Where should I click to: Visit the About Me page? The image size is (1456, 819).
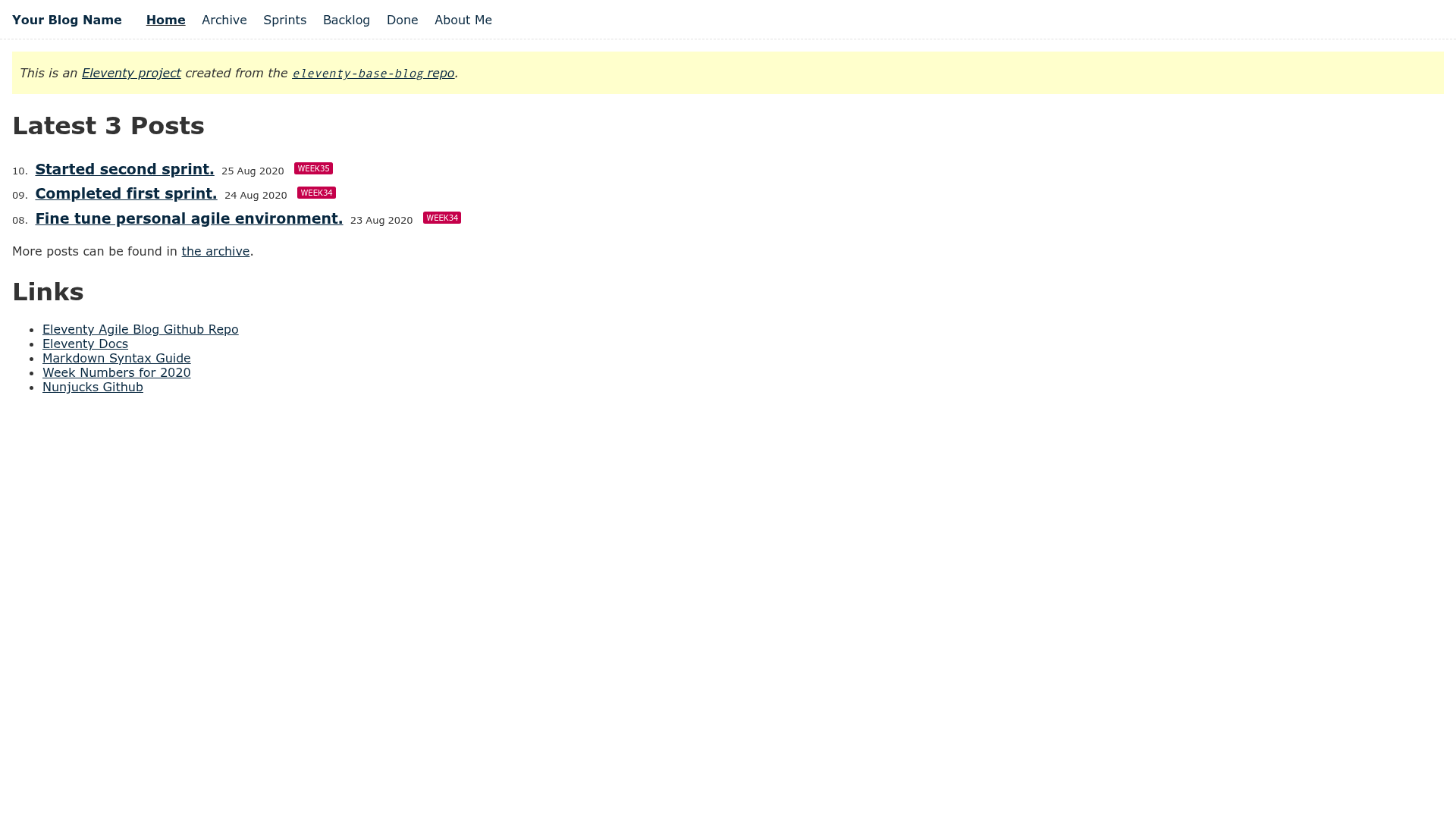pyautogui.click(x=463, y=20)
